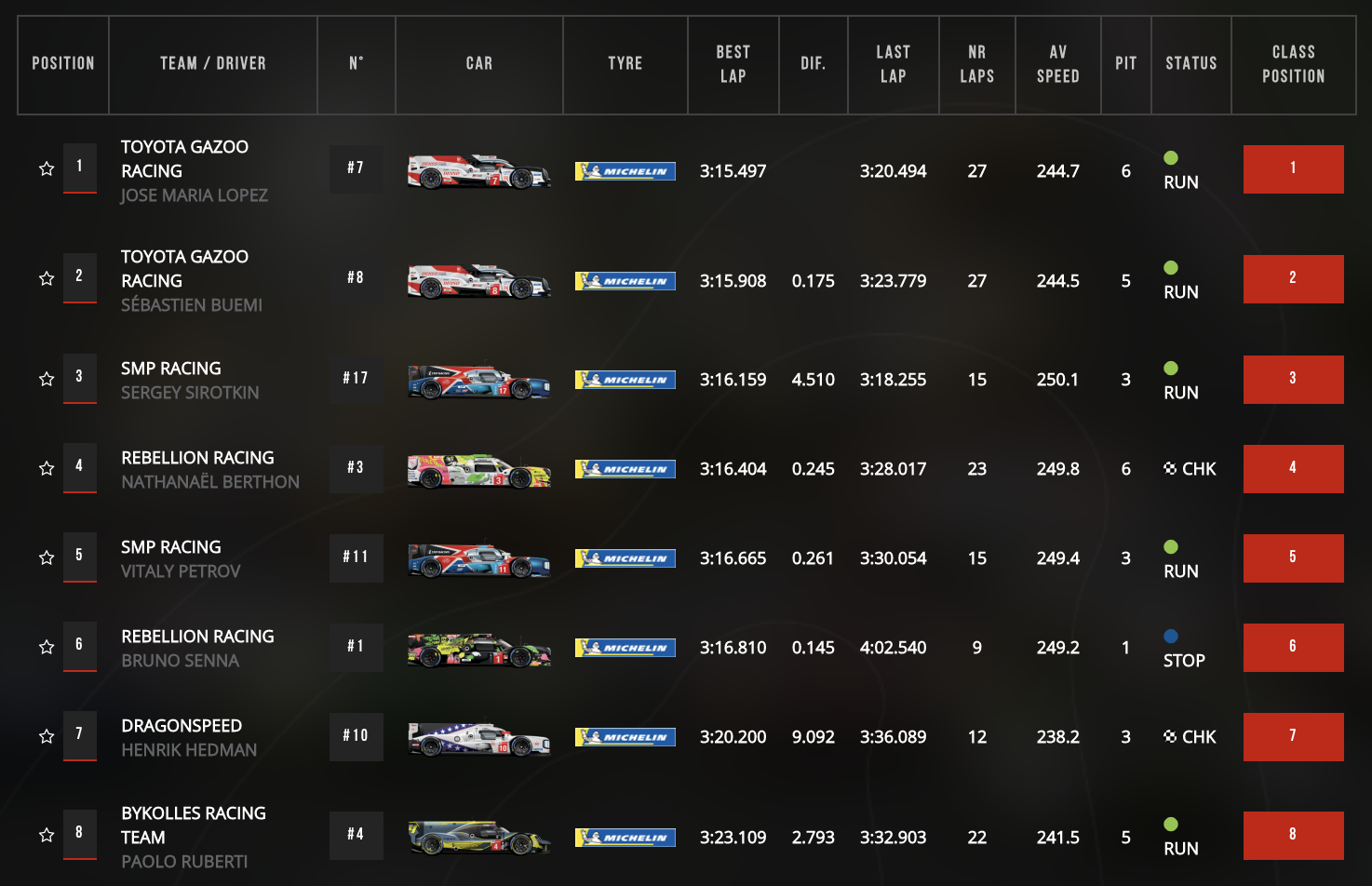The height and width of the screenshot is (886, 1372).
Task: Toggle favorite star for Sébastien Buemi
Action: (x=47, y=278)
